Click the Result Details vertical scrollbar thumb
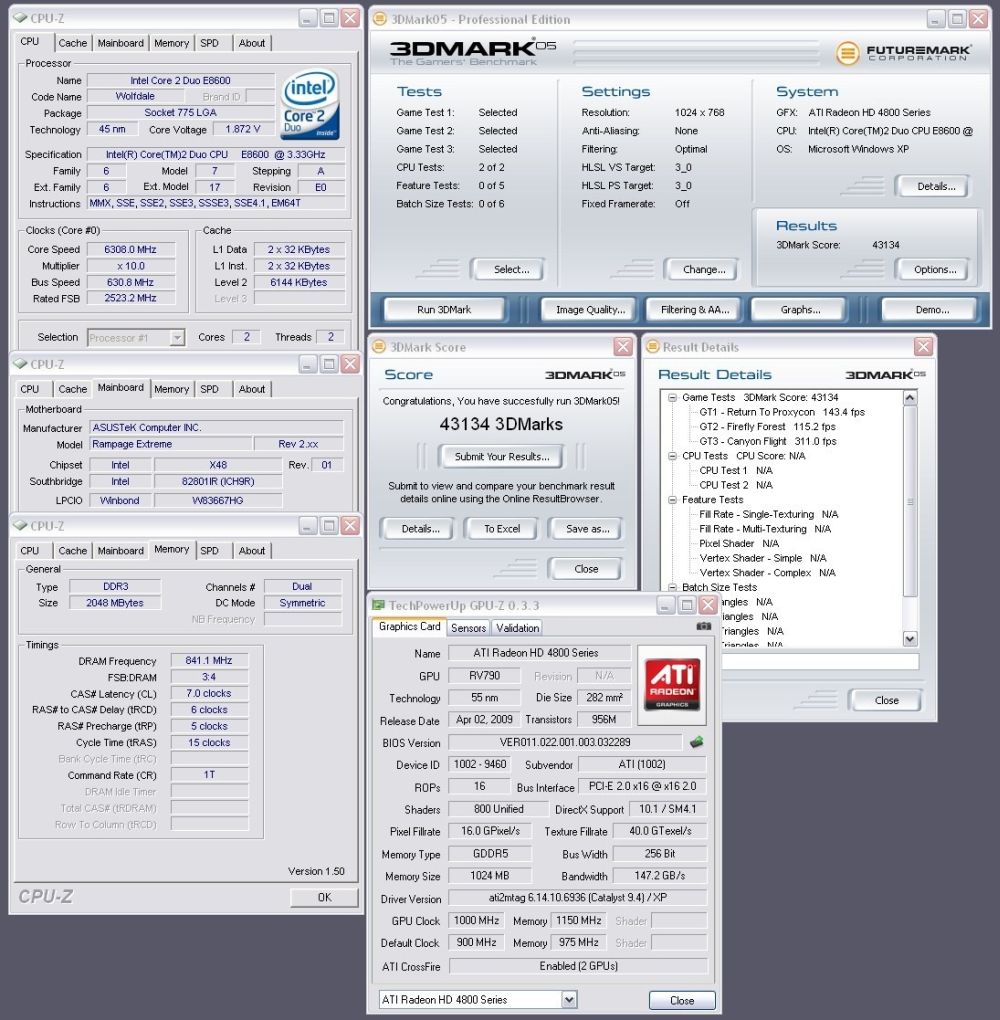The height and width of the screenshot is (1020, 1000). [910, 500]
